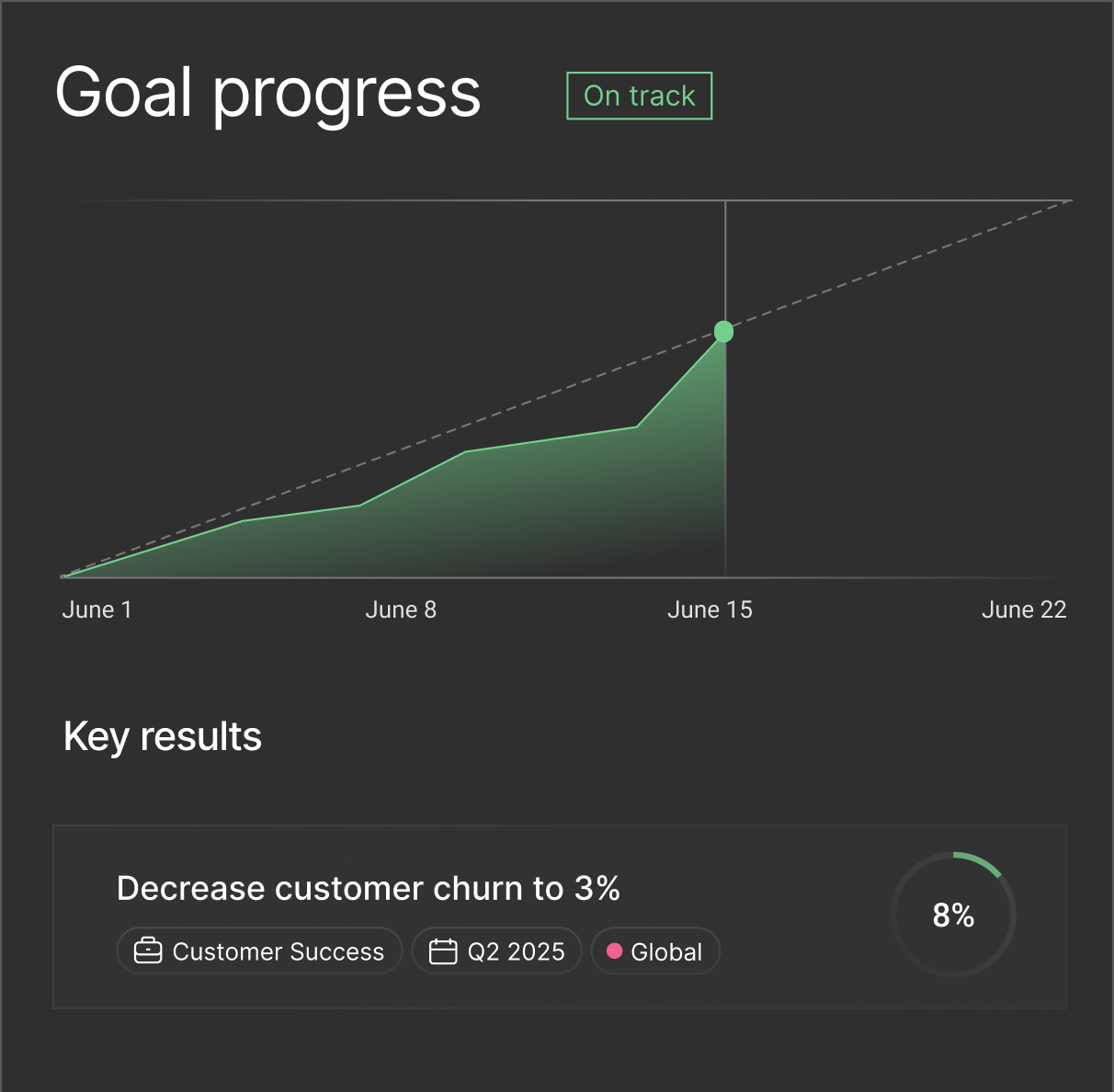The image size is (1114, 1092).
Task: Click the briefcase icon in Customer Success tag
Action: 148,950
